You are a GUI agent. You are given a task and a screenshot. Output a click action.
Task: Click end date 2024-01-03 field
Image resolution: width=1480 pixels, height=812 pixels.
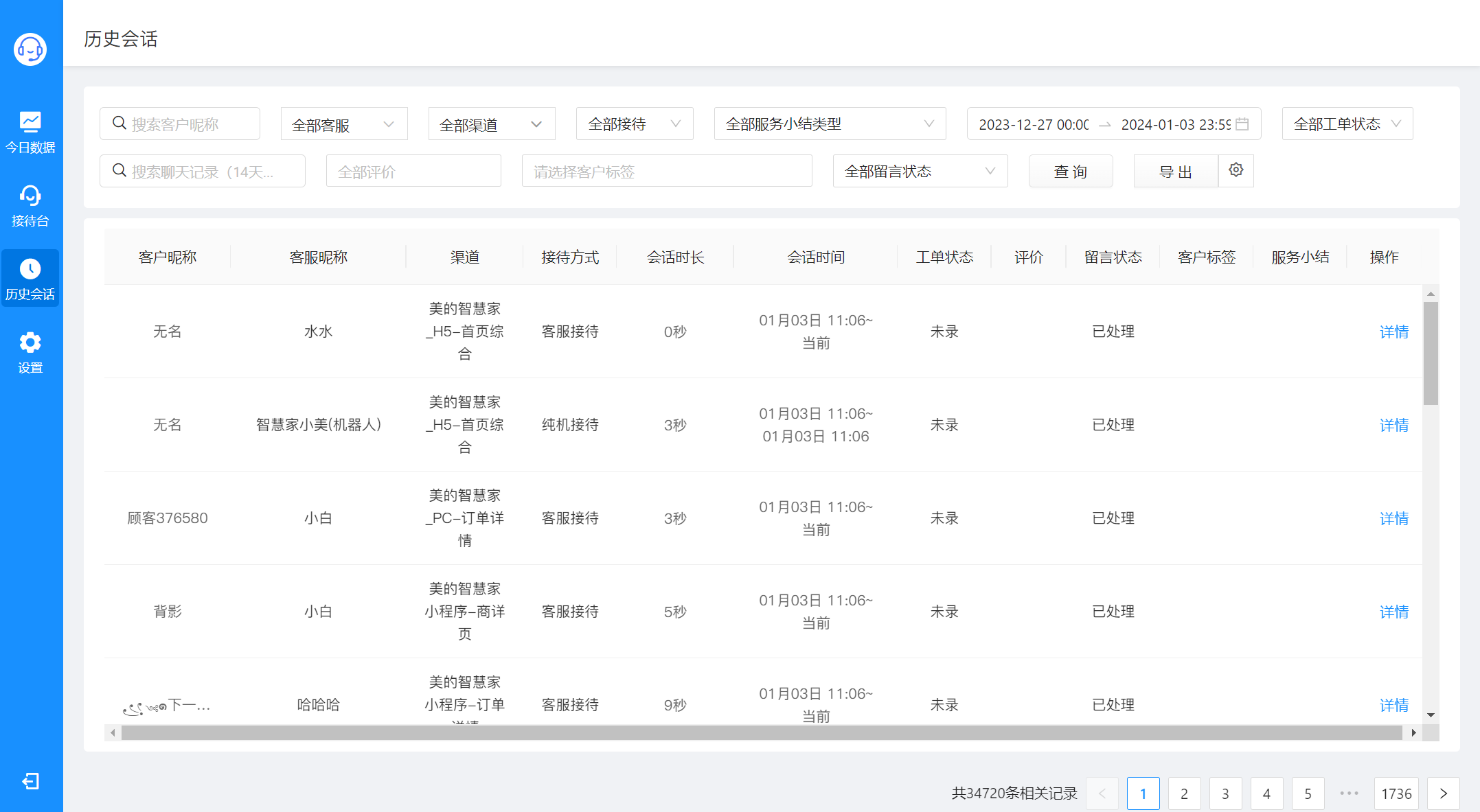1175,124
